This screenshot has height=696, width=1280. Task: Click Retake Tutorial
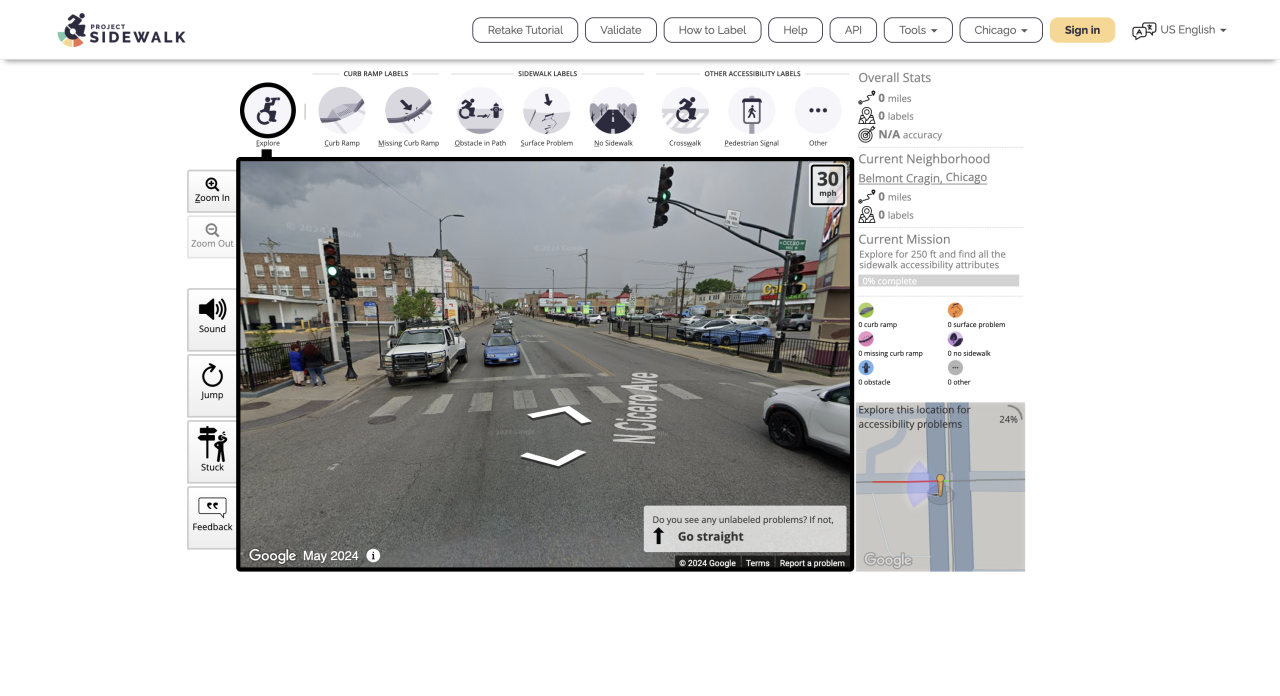[x=525, y=30]
